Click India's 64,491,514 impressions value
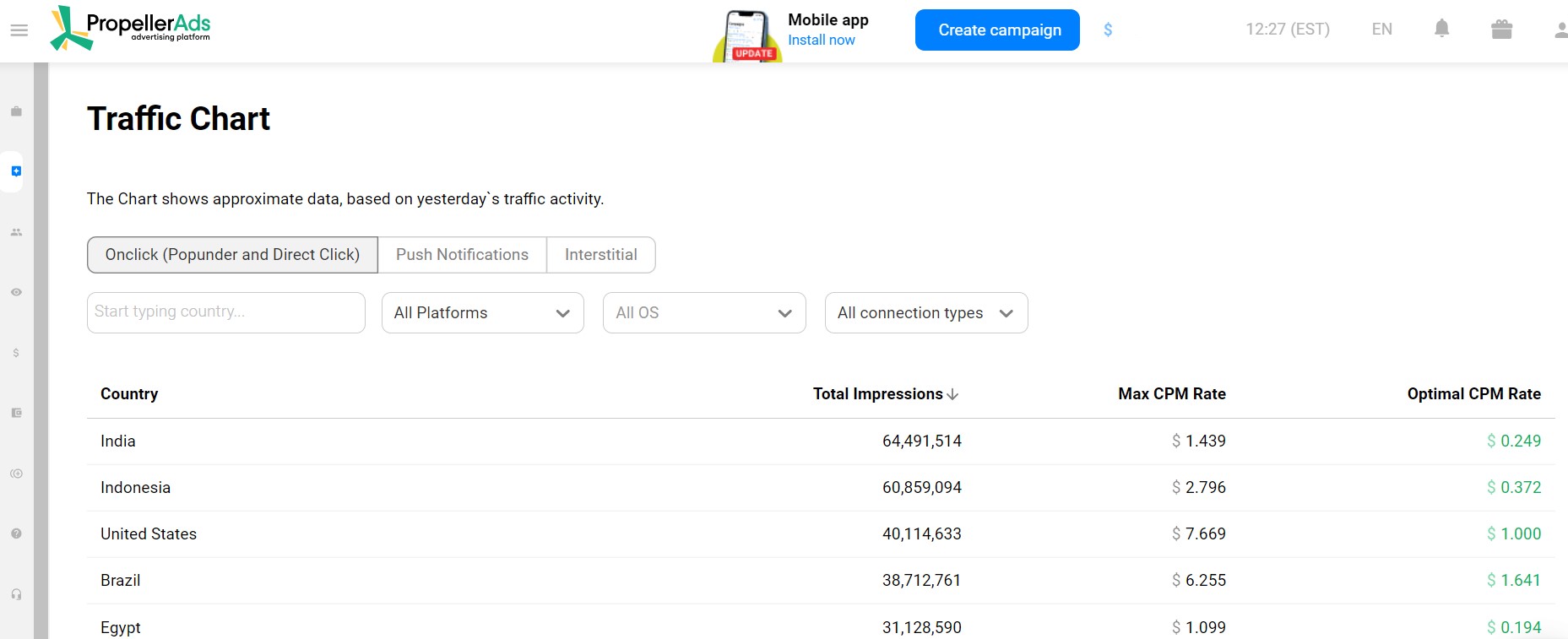Viewport: 1568px width, 639px height. [922, 441]
